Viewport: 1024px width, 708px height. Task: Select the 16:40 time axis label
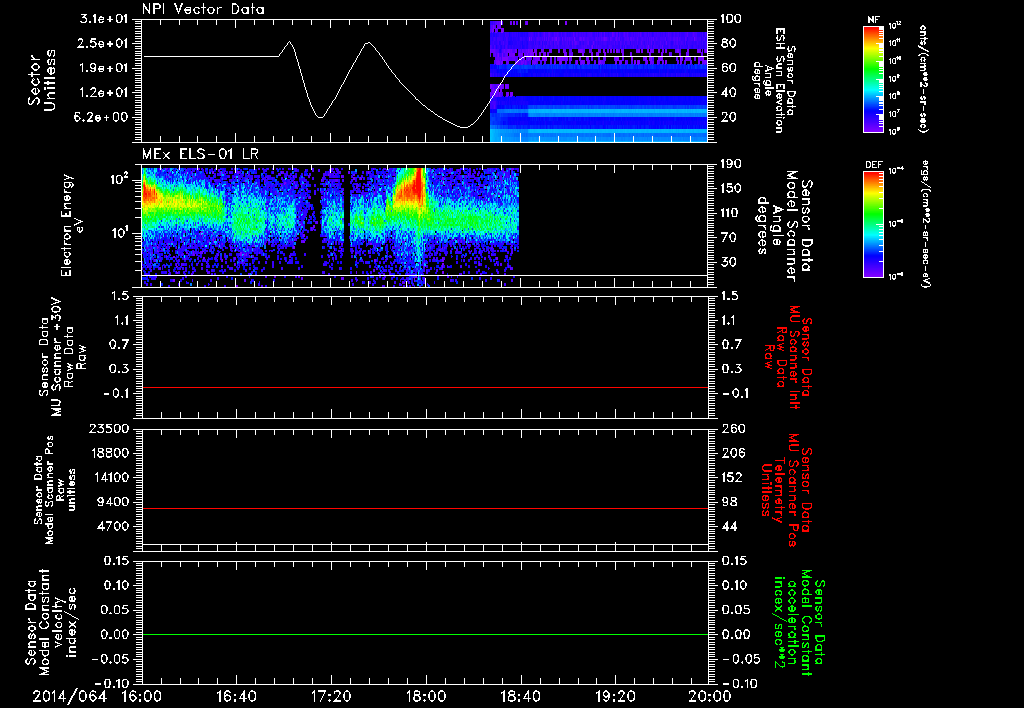tap(236, 696)
